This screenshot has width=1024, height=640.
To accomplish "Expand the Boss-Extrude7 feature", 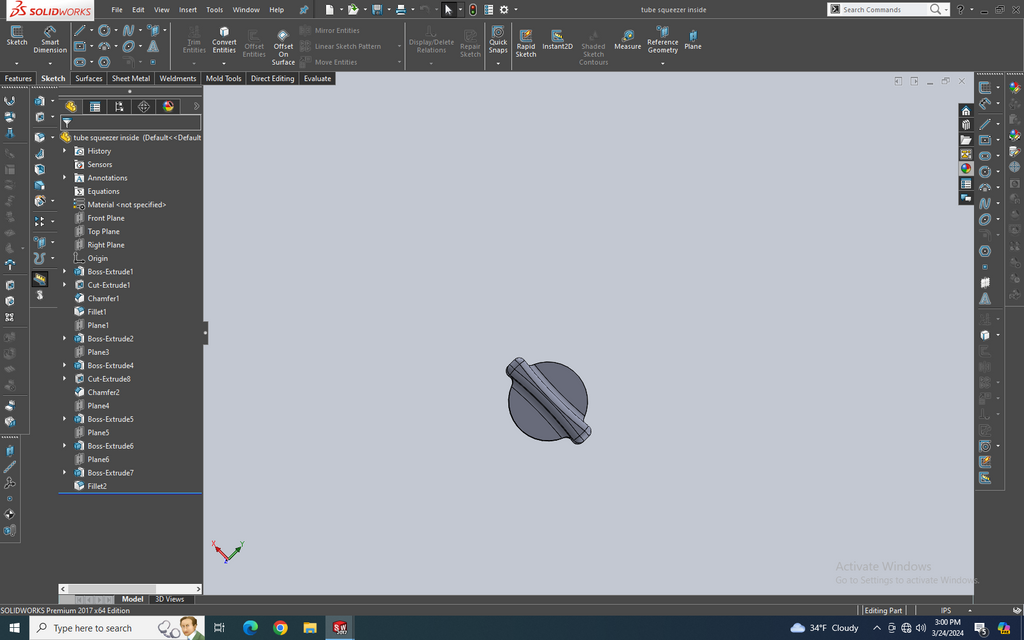I will (65, 472).
